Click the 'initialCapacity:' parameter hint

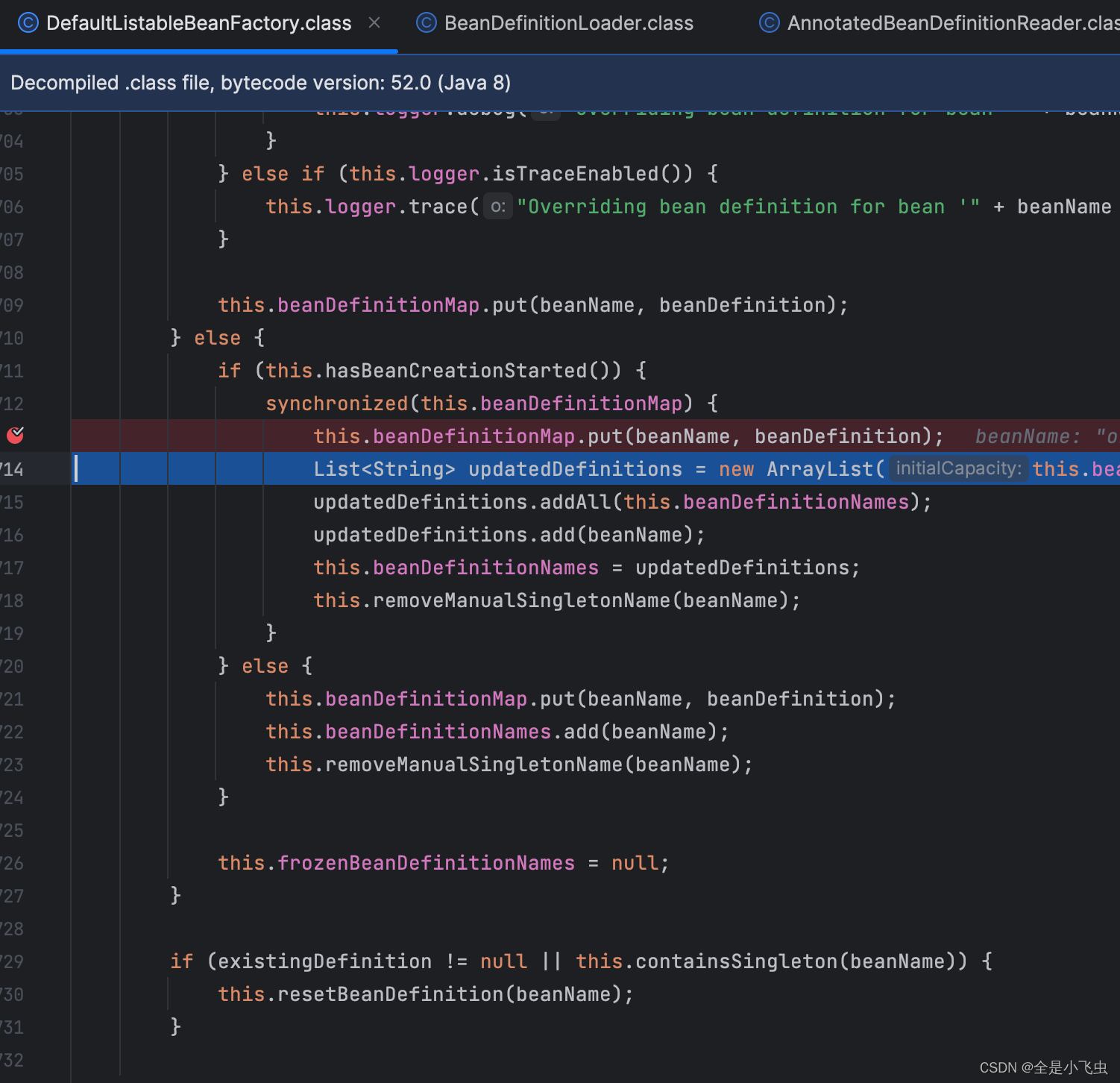click(x=958, y=468)
